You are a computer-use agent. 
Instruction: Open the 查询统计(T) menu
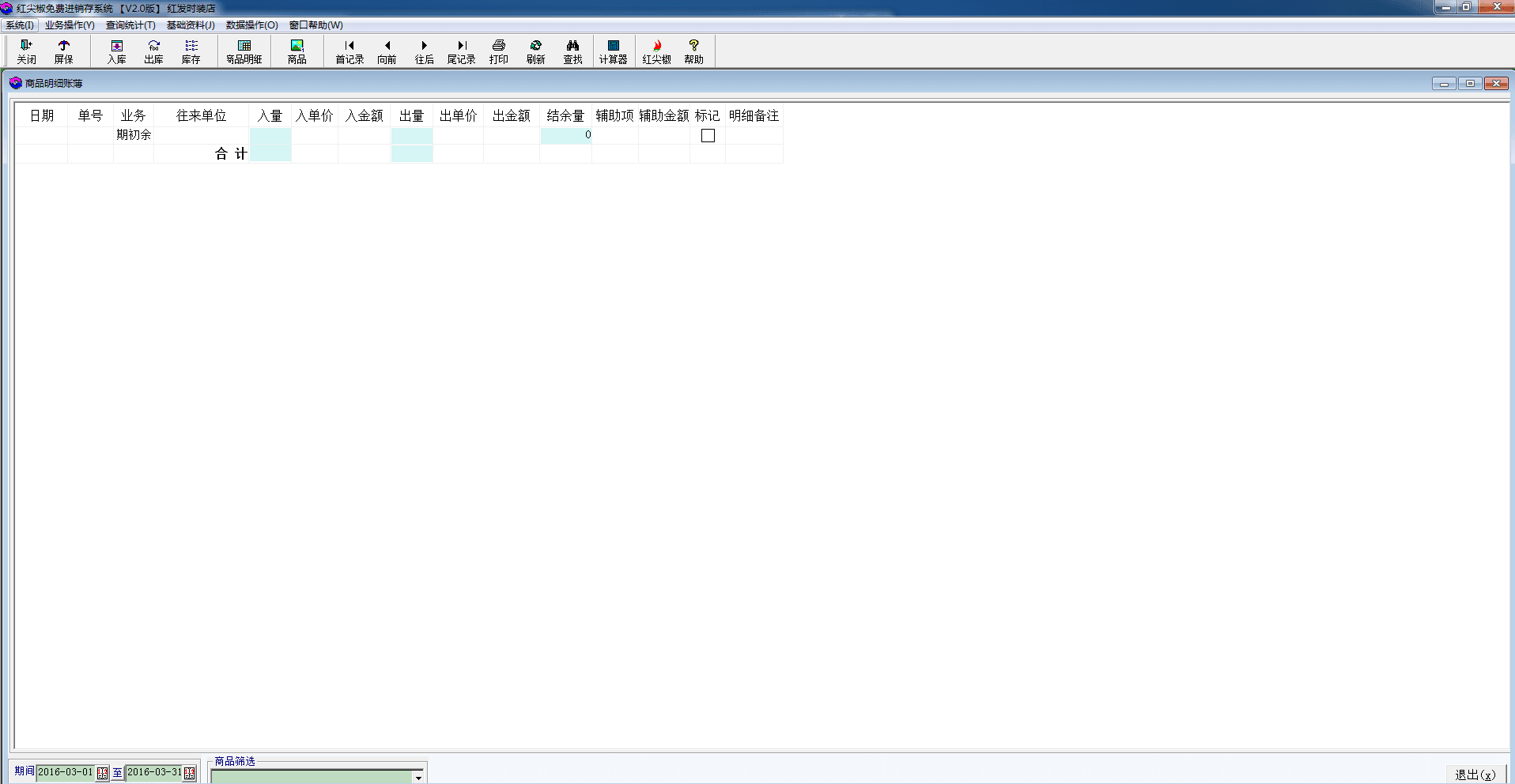click(x=130, y=25)
